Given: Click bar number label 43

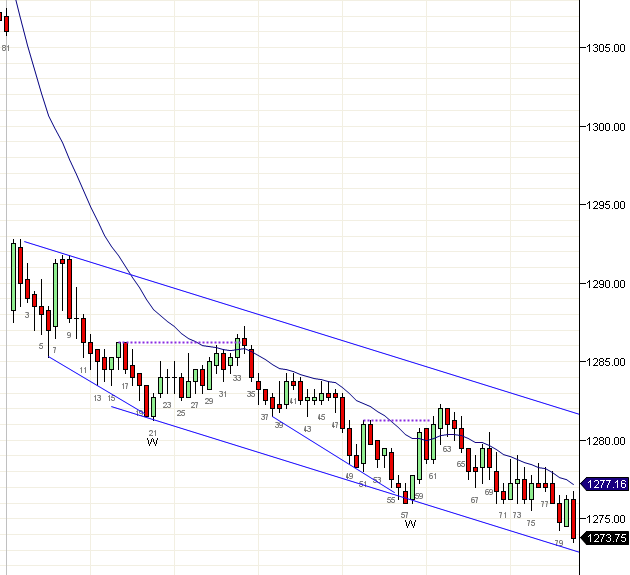Looking at the screenshot, I should (307, 429).
